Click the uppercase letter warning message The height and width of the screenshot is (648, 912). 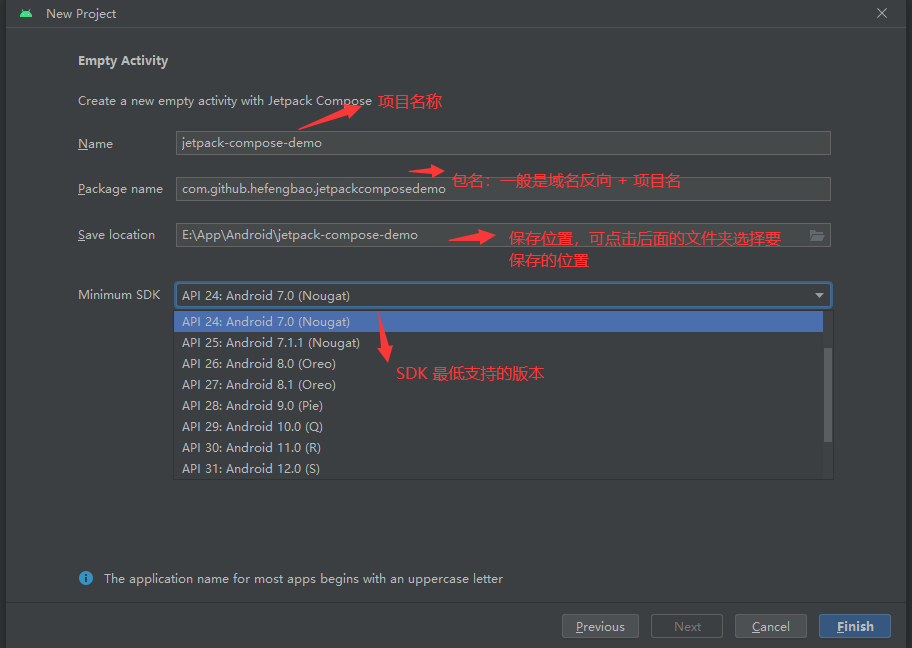point(303,579)
